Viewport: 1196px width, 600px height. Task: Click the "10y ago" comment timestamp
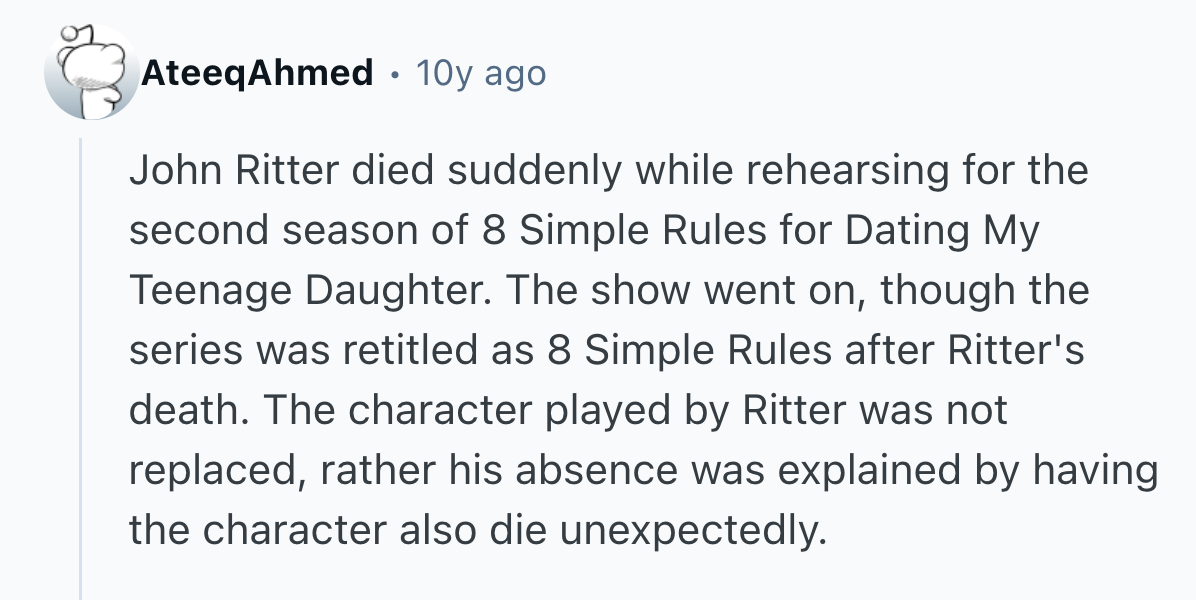pyautogui.click(x=481, y=73)
